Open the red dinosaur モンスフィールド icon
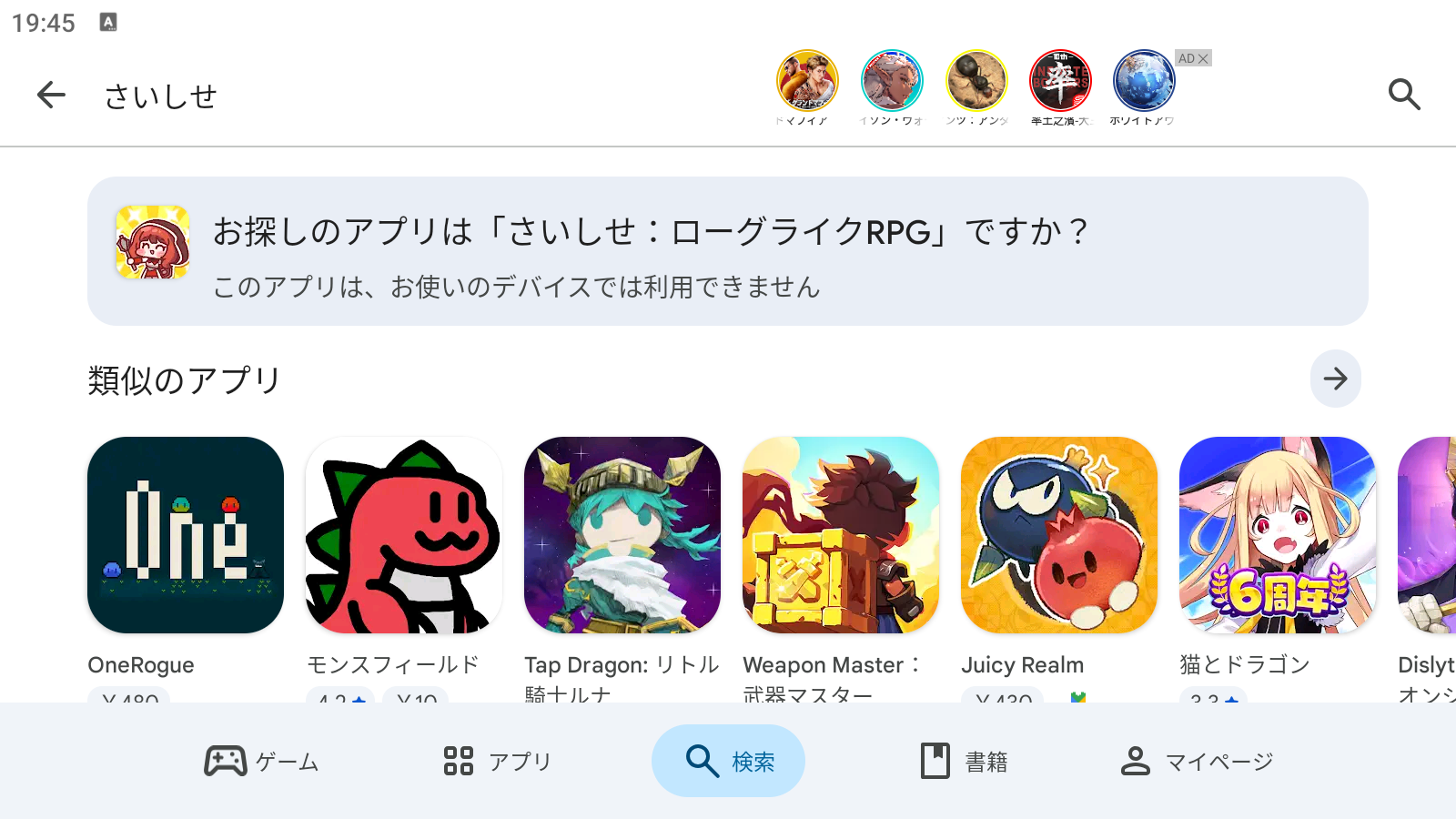 click(404, 535)
